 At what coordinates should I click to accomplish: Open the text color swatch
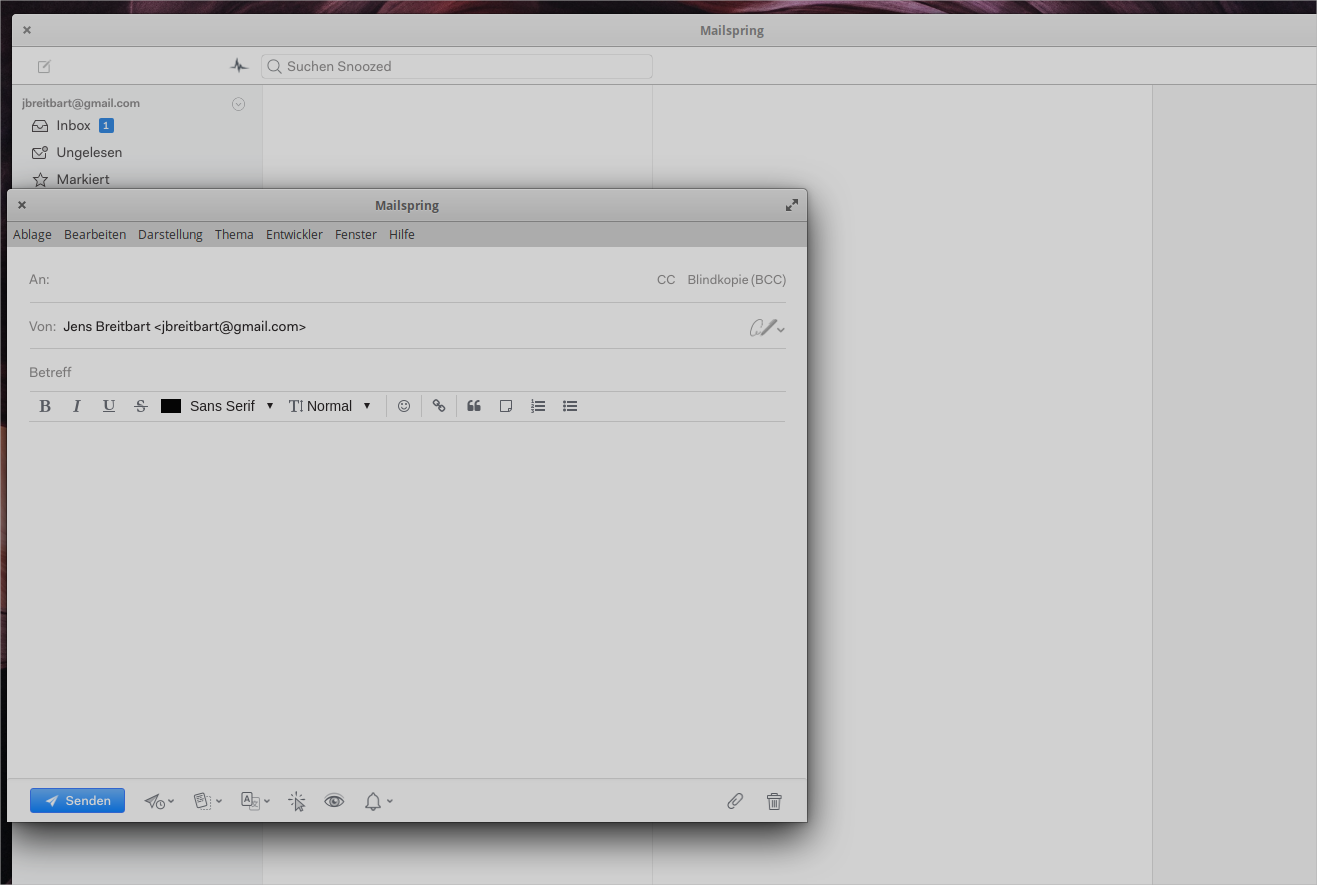click(x=170, y=405)
